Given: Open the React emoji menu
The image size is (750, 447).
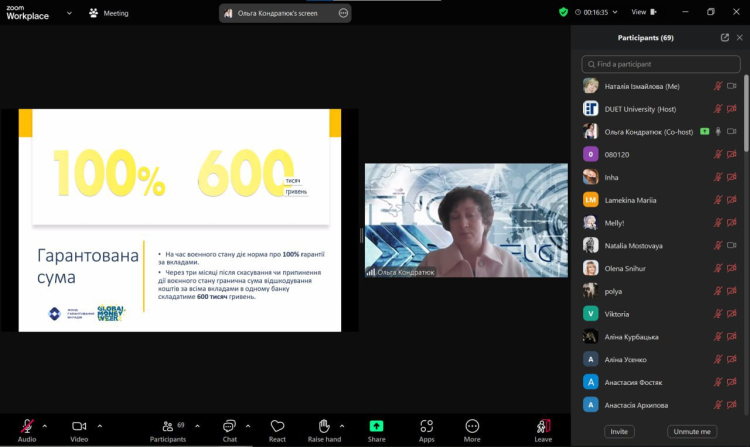Looking at the screenshot, I should [x=277, y=427].
